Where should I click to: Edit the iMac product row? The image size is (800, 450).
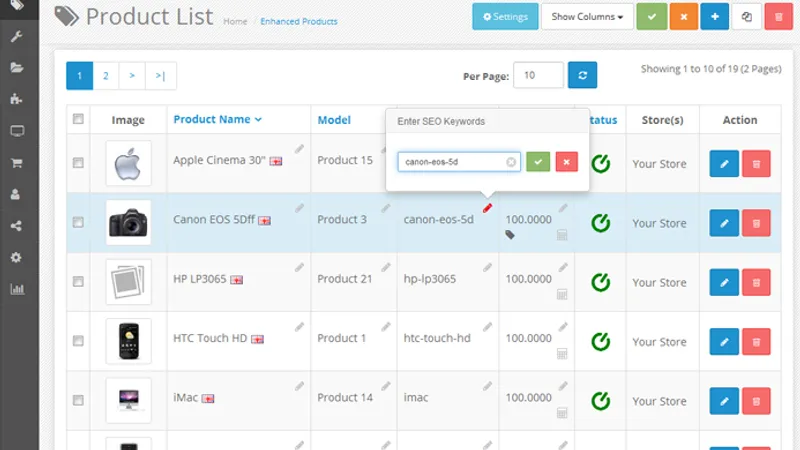(x=724, y=401)
